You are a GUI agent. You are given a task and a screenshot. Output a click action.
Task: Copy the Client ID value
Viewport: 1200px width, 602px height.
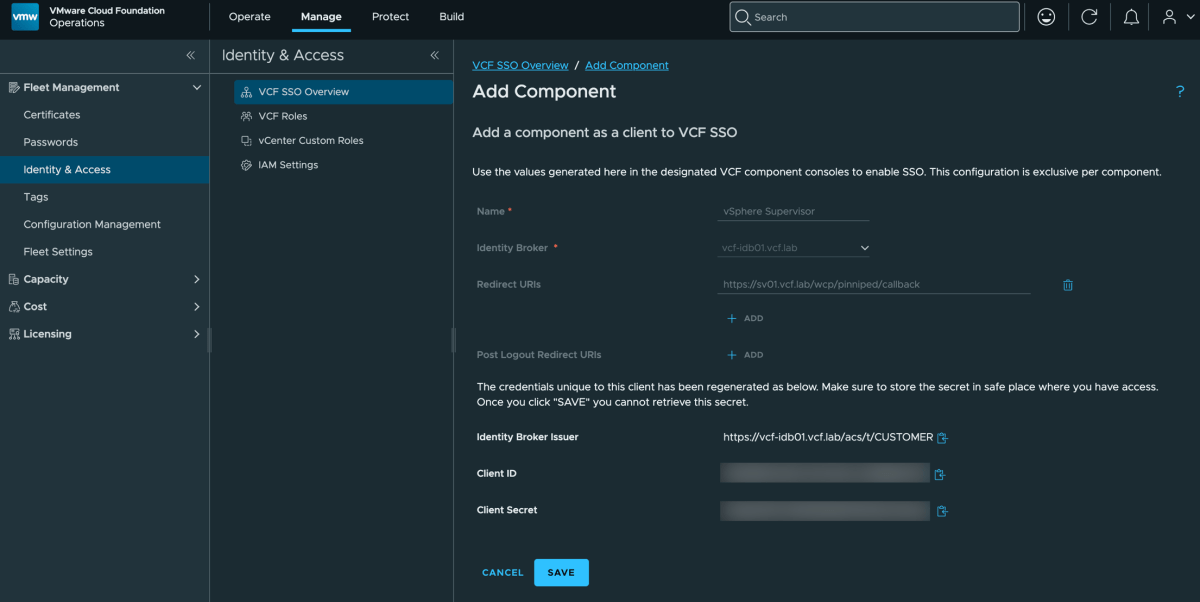[x=939, y=474]
